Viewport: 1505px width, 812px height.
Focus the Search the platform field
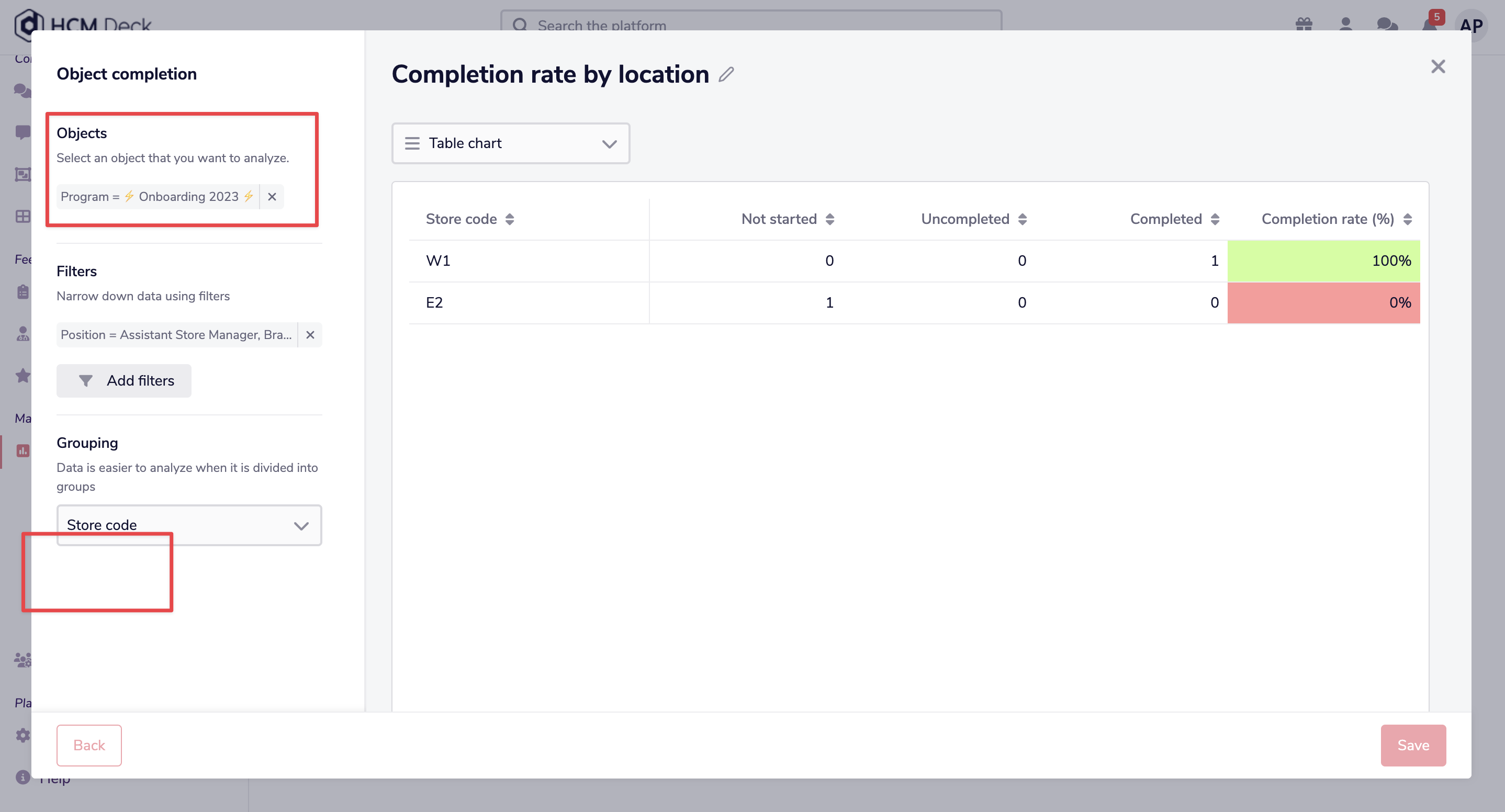[751, 25]
